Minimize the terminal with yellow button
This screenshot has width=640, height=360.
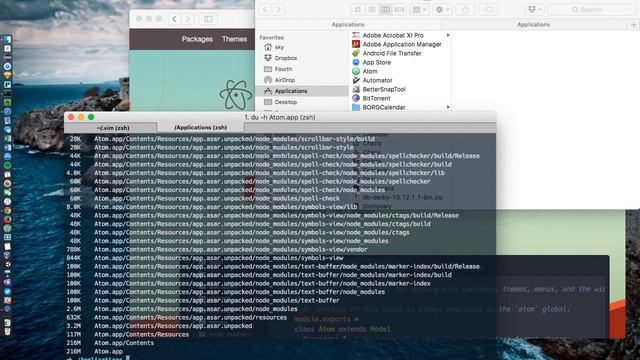tap(81, 117)
